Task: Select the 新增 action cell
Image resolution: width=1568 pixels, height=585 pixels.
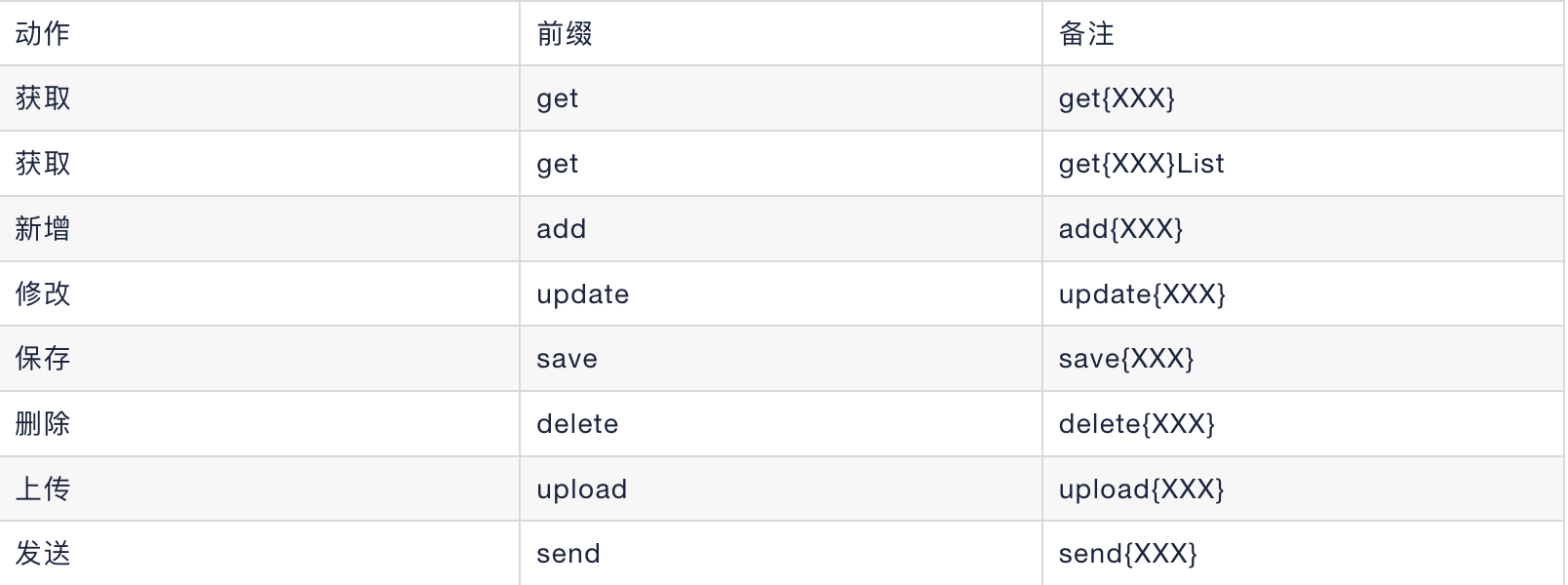Action: coord(43,229)
